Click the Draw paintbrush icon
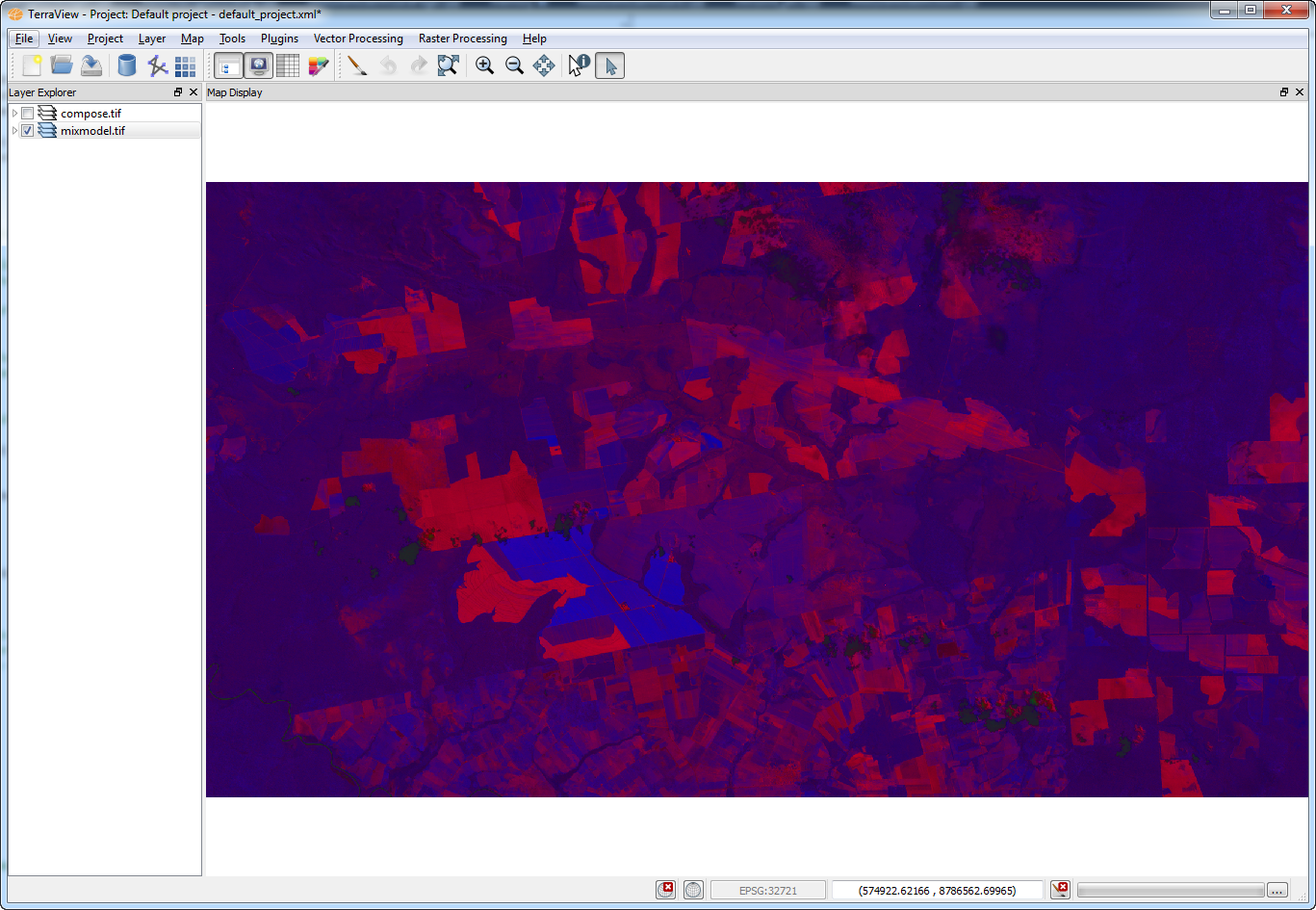The image size is (1316, 910). pos(357,65)
